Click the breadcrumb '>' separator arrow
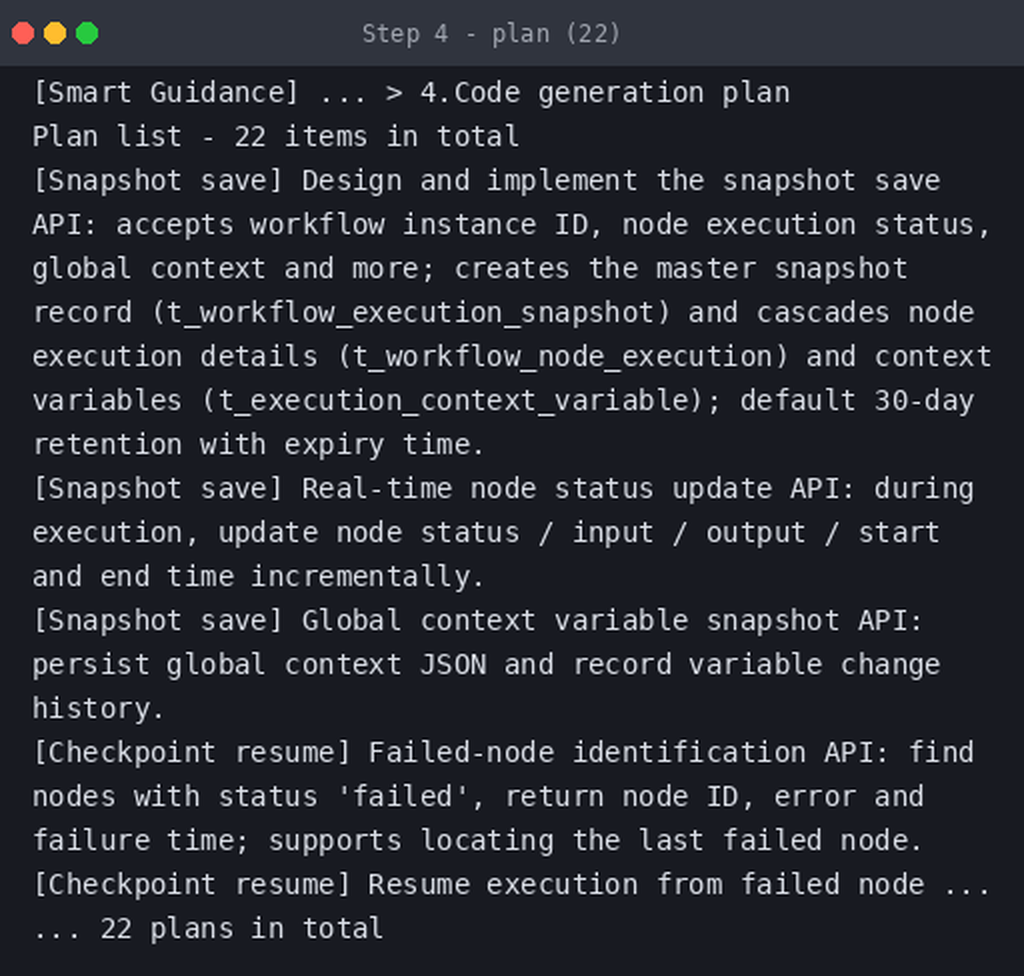 (393, 93)
